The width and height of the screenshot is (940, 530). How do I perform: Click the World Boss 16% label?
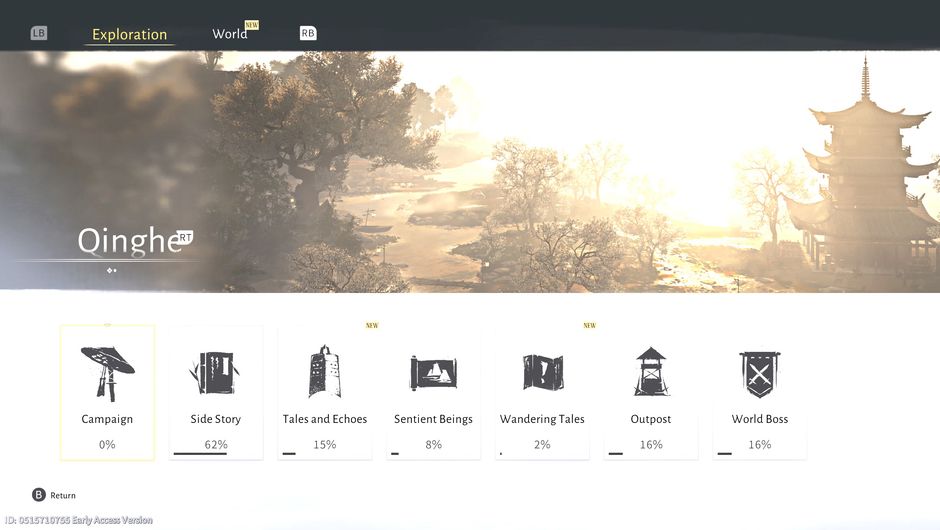pyautogui.click(x=759, y=444)
